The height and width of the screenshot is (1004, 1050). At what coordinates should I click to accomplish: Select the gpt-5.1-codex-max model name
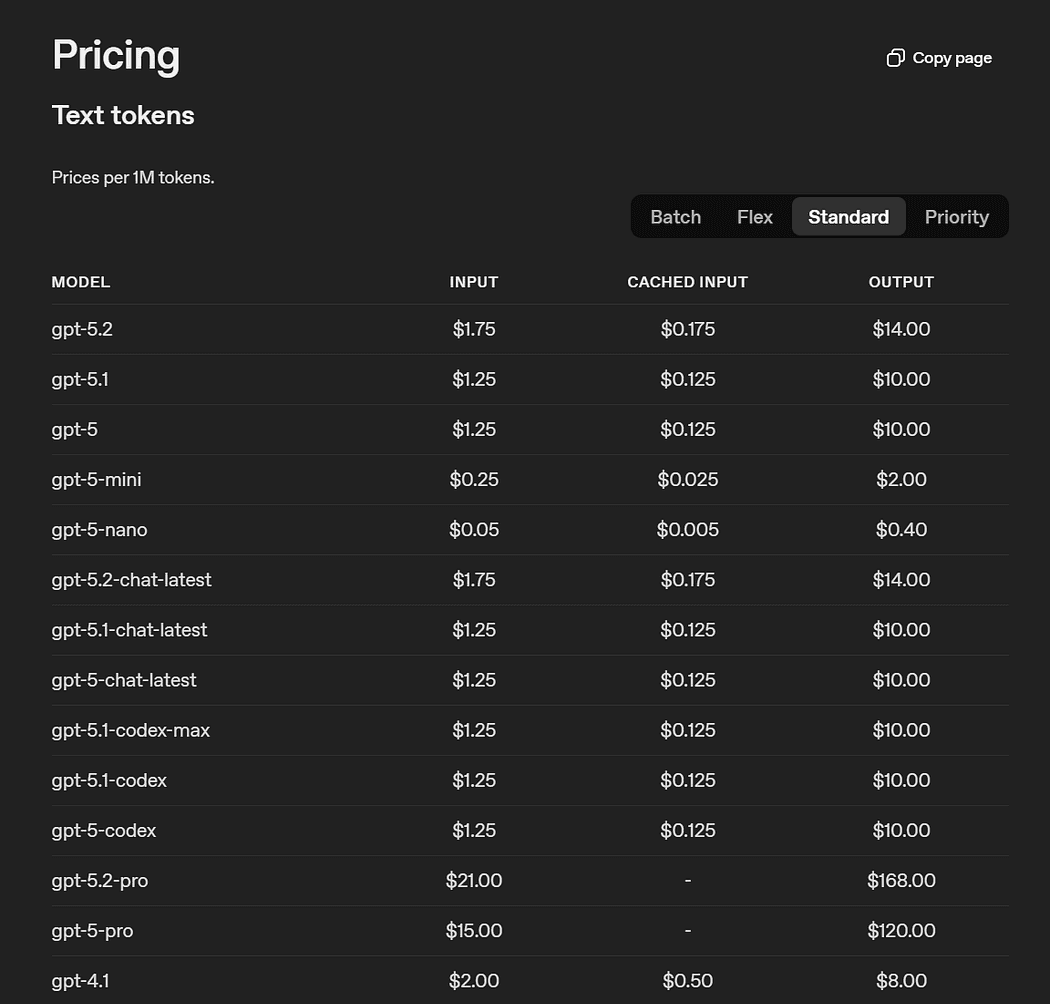(131, 730)
